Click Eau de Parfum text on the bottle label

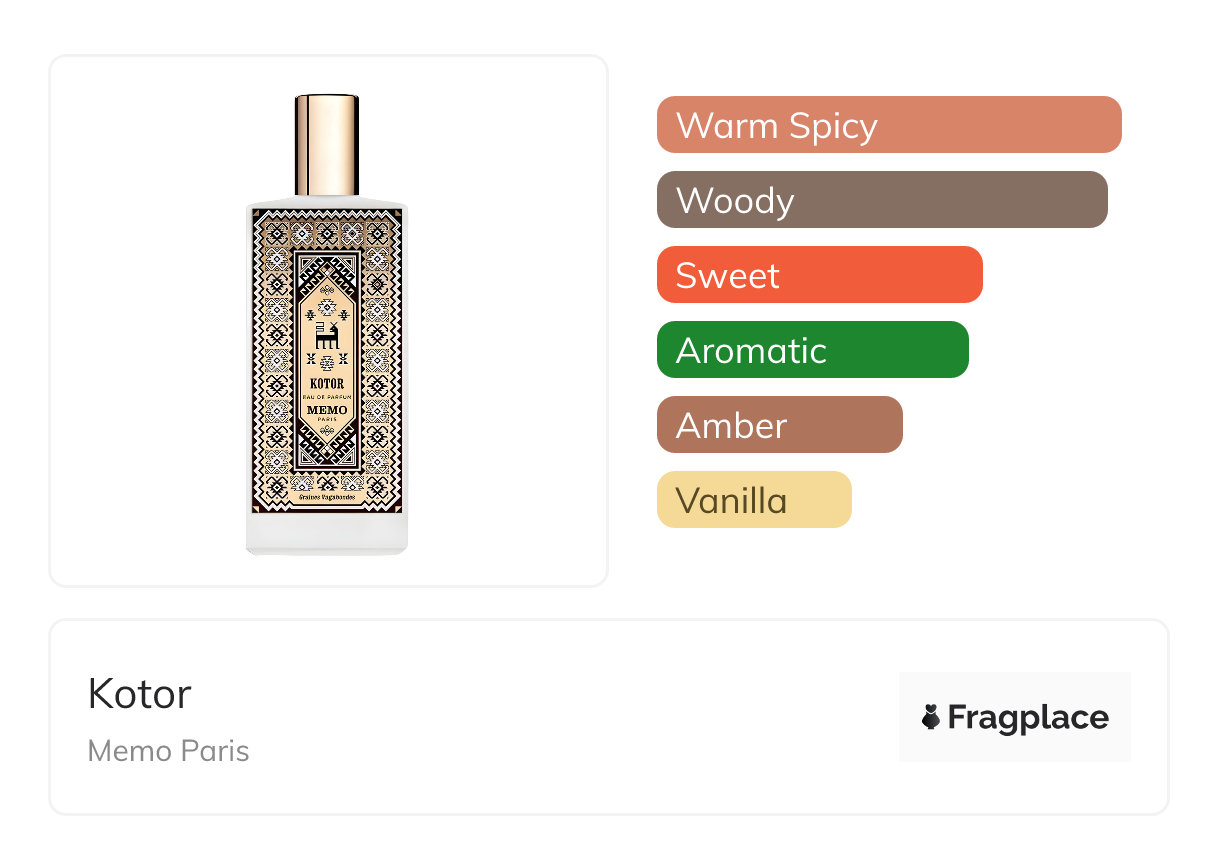(x=327, y=397)
